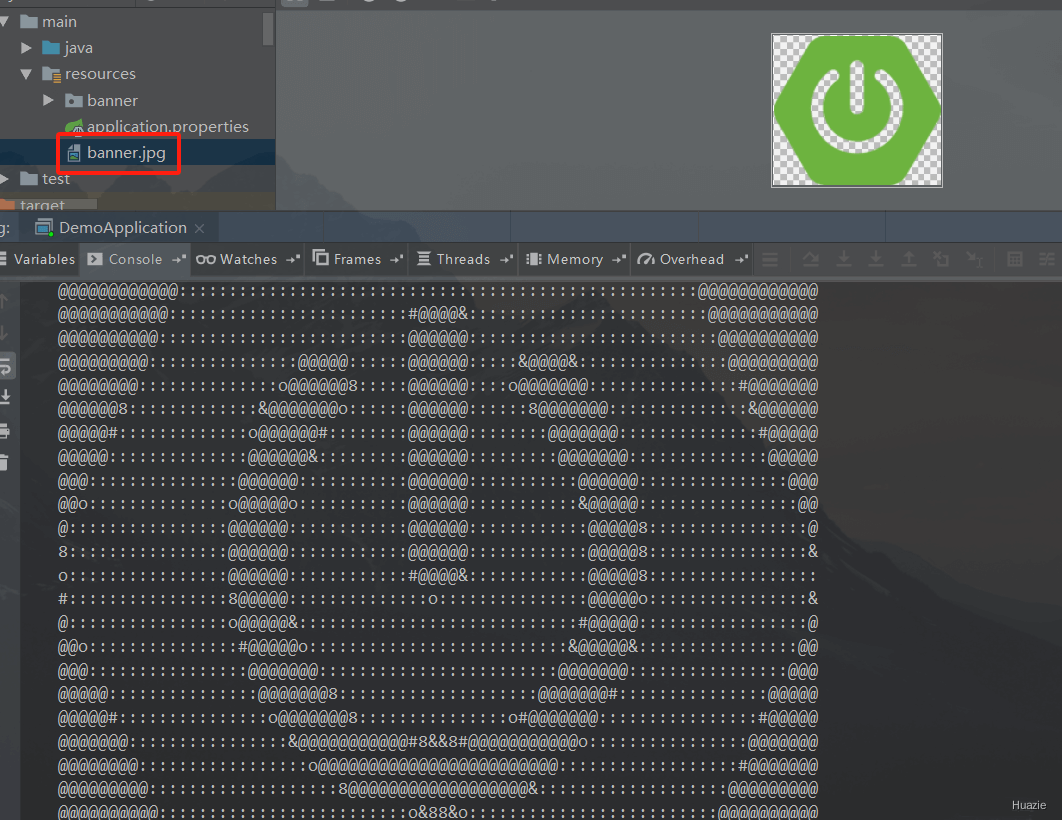
Task: Expand the java folder arrow
Action: point(26,48)
